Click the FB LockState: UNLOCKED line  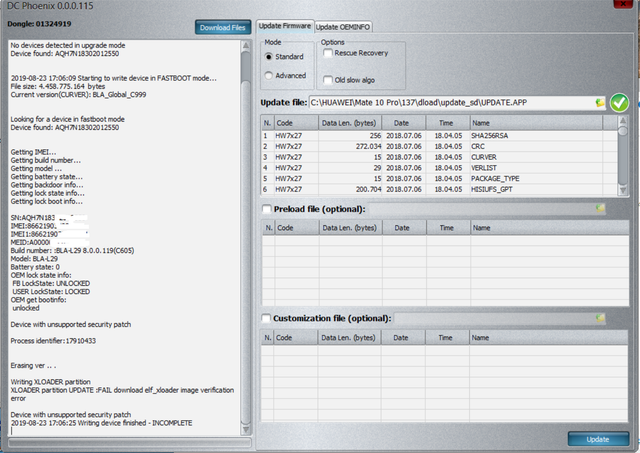click(51, 283)
